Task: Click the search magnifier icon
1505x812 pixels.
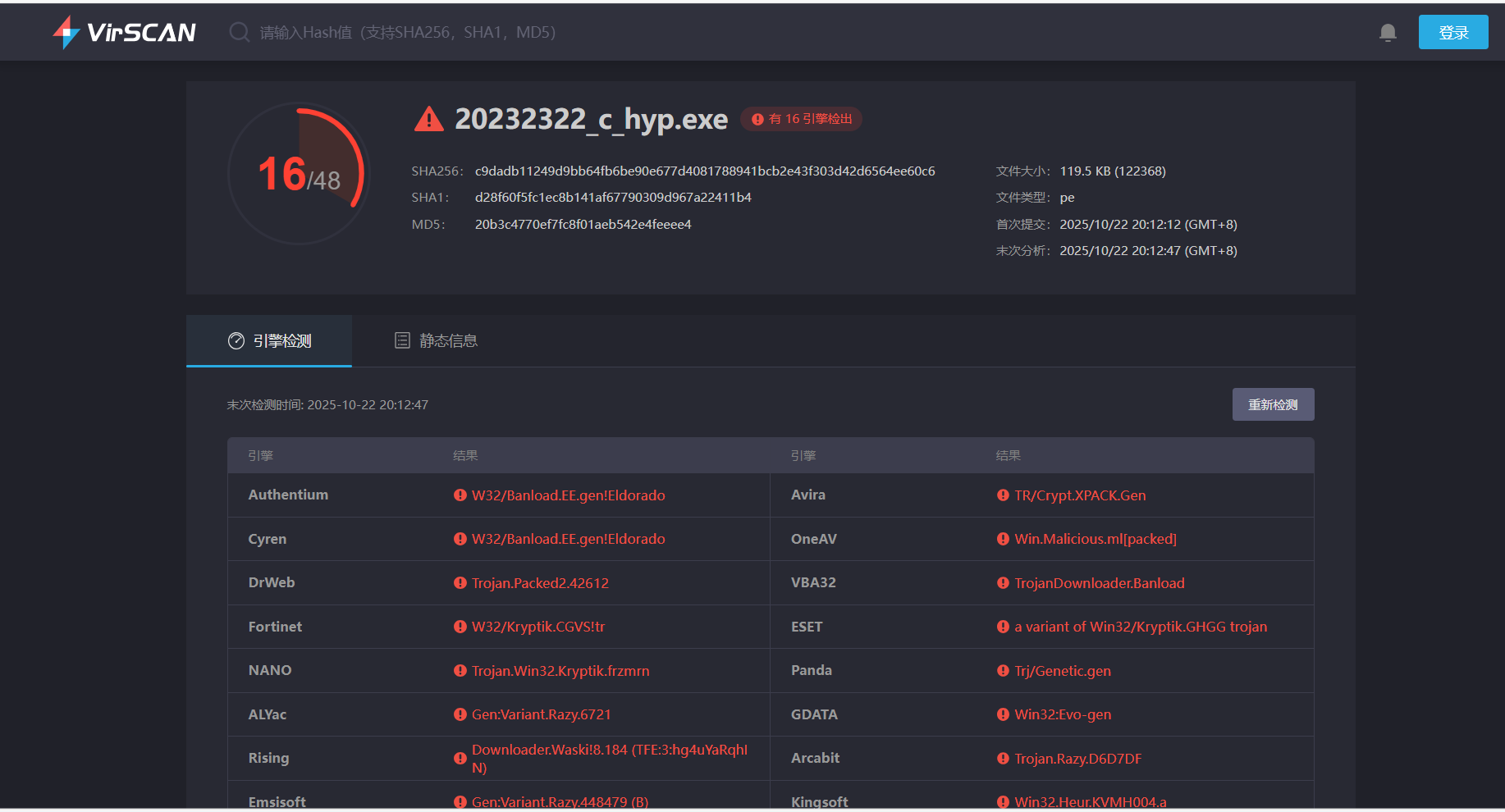Action: [x=239, y=32]
